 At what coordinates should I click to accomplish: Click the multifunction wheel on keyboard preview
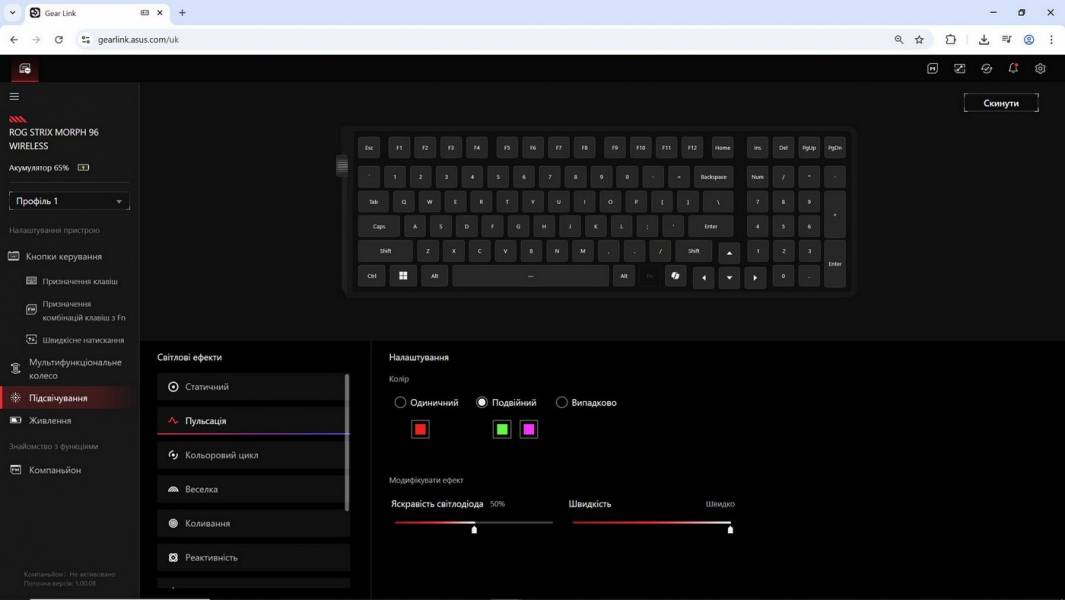click(x=342, y=166)
